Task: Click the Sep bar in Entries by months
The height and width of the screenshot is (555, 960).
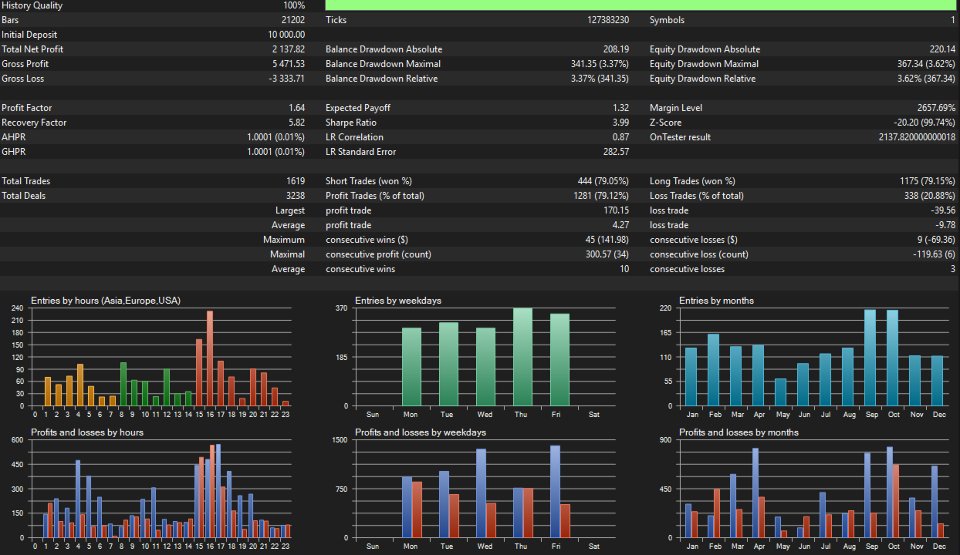Action: click(870, 358)
